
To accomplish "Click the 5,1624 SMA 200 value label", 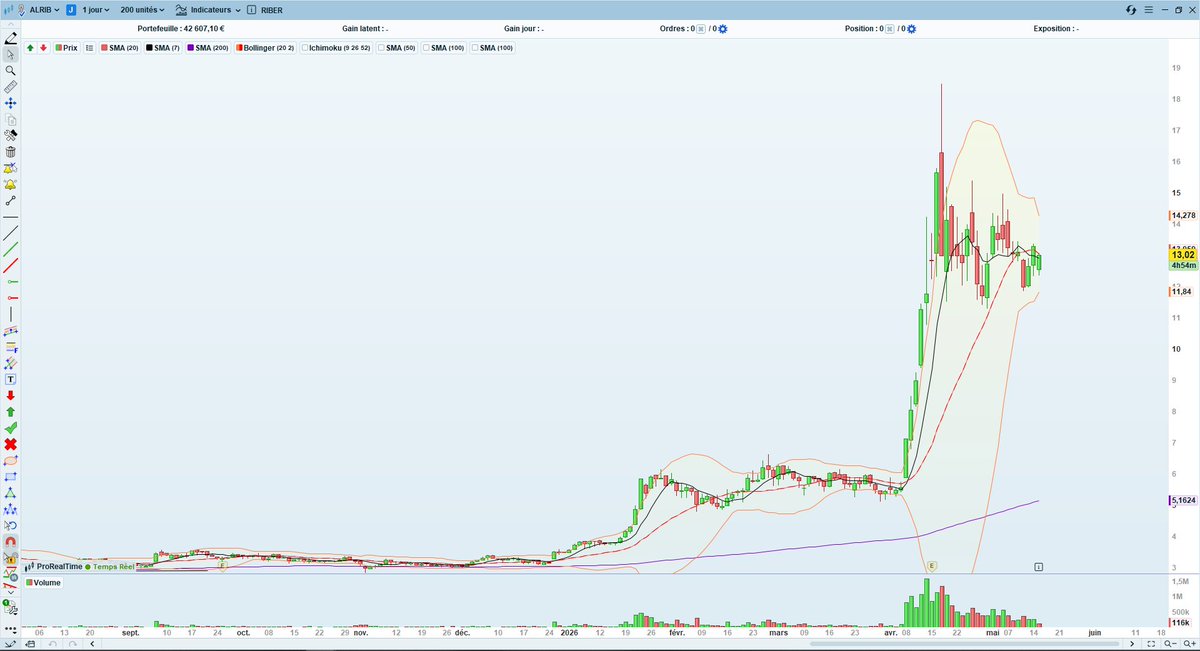I will (1181, 500).
